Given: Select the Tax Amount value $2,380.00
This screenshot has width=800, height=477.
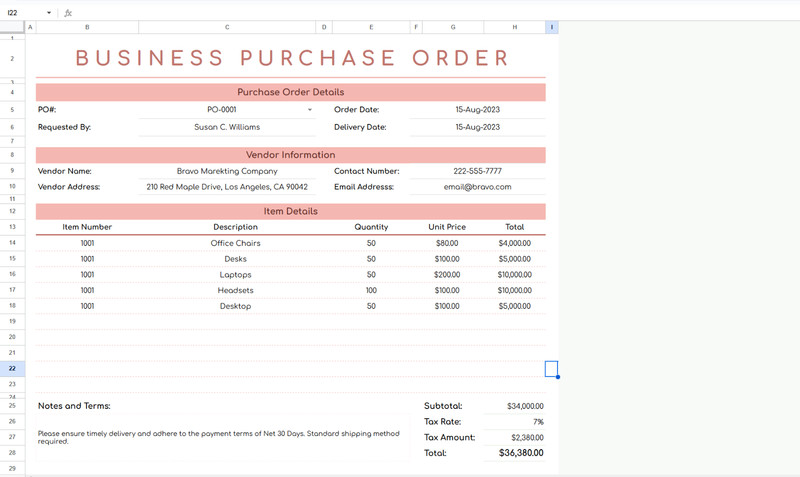Looking at the screenshot, I should coord(515,437).
